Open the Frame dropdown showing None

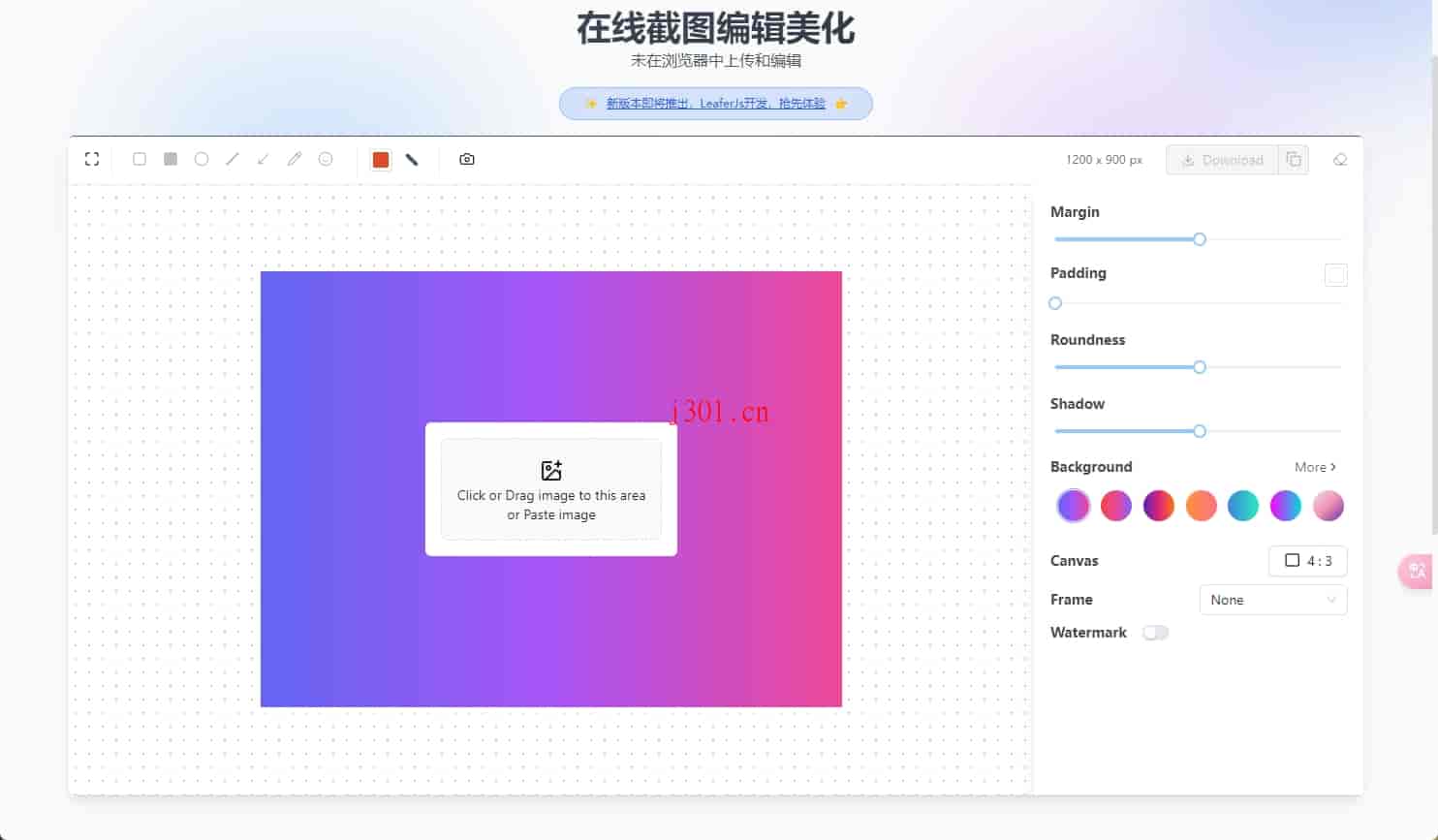click(1272, 600)
